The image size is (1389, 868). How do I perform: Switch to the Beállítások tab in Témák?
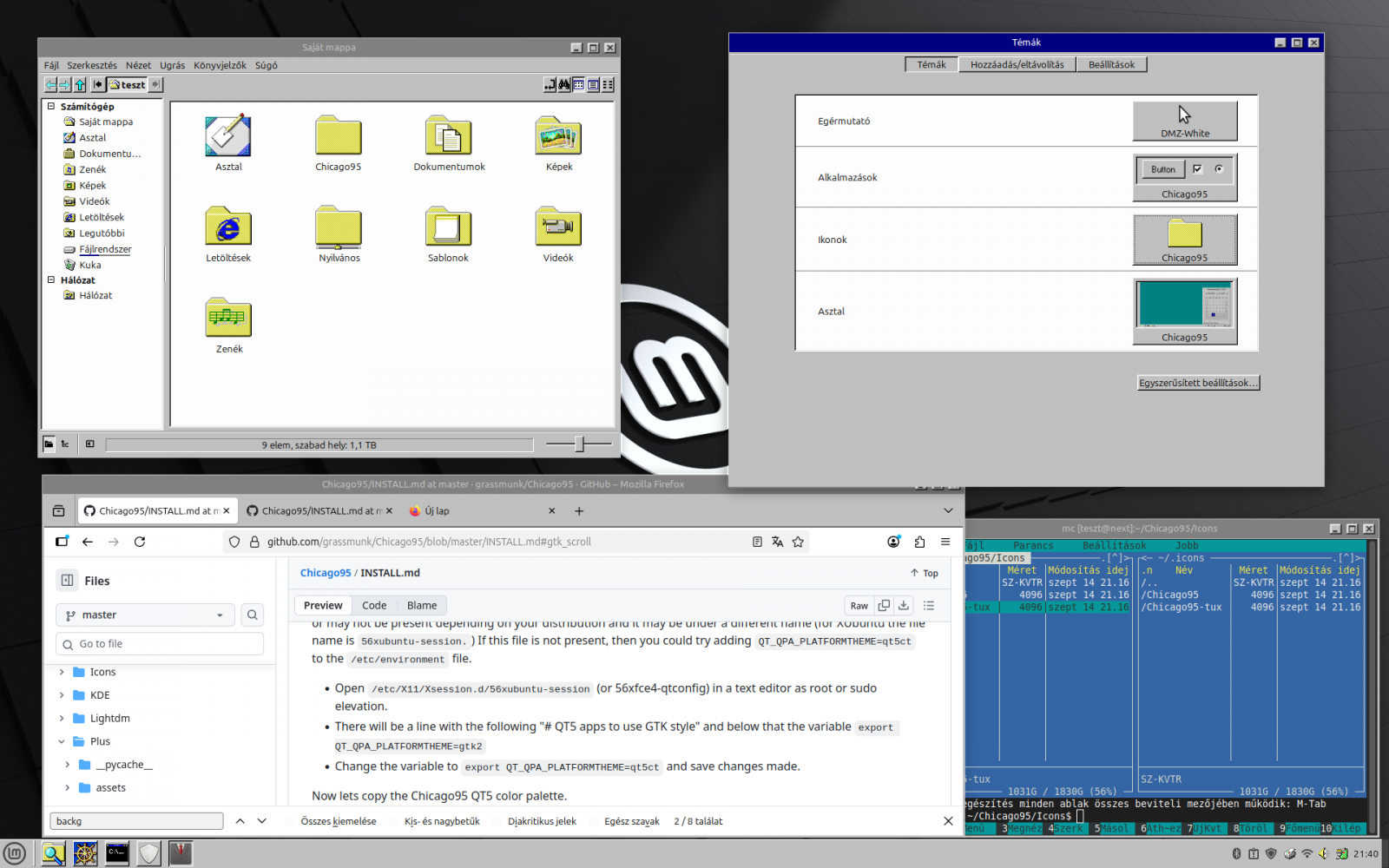coord(1111,64)
